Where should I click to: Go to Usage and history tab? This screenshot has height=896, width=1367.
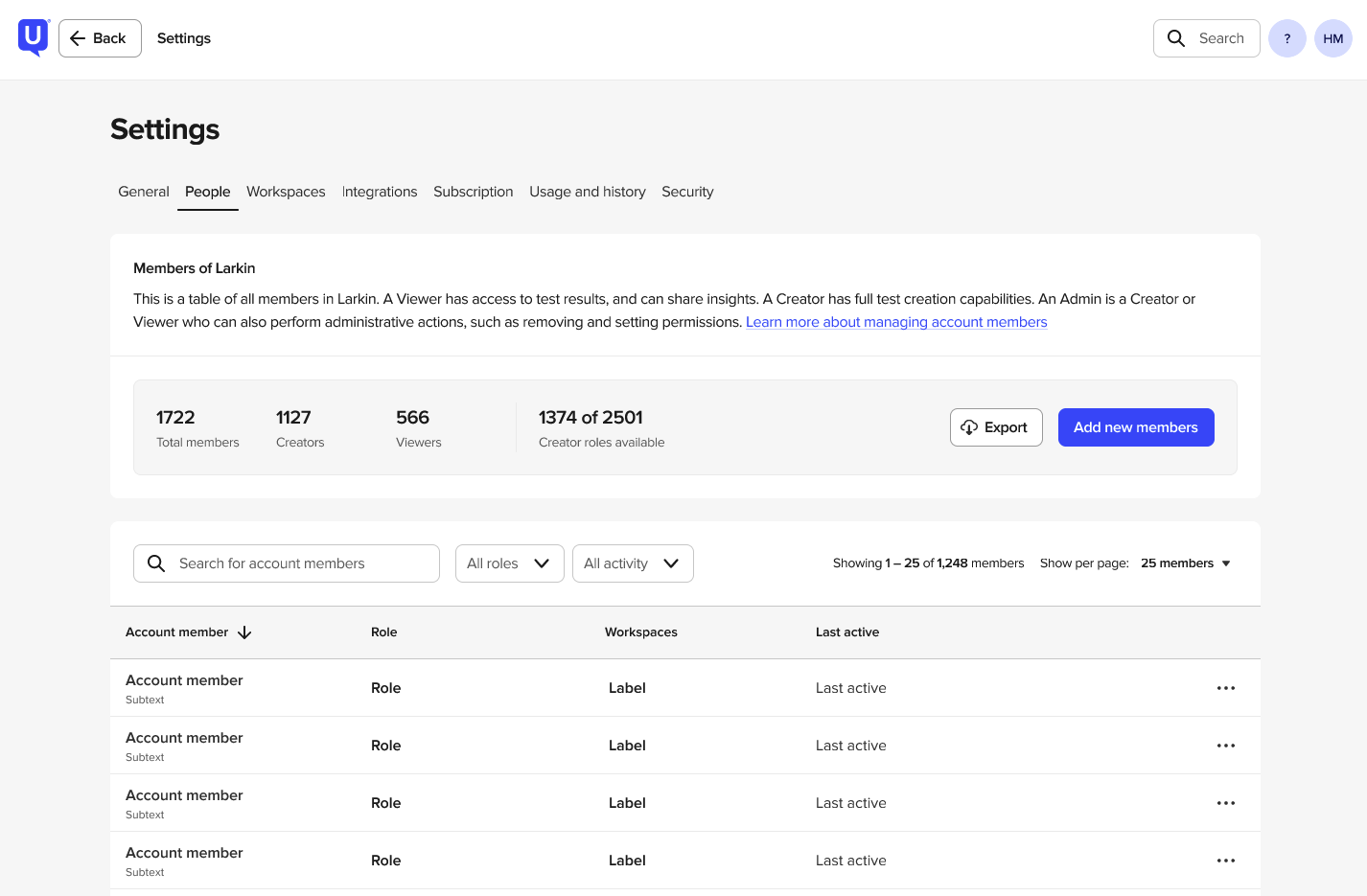click(587, 192)
